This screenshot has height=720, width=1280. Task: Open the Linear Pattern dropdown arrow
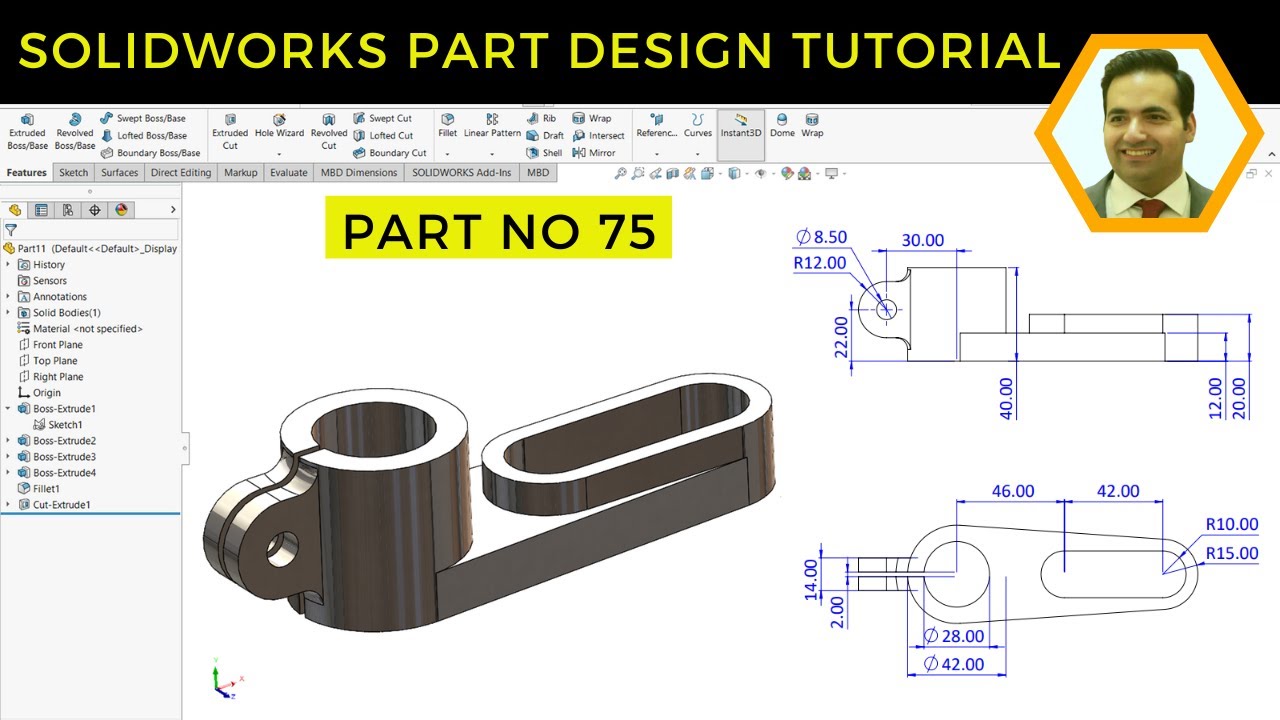[492, 154]
